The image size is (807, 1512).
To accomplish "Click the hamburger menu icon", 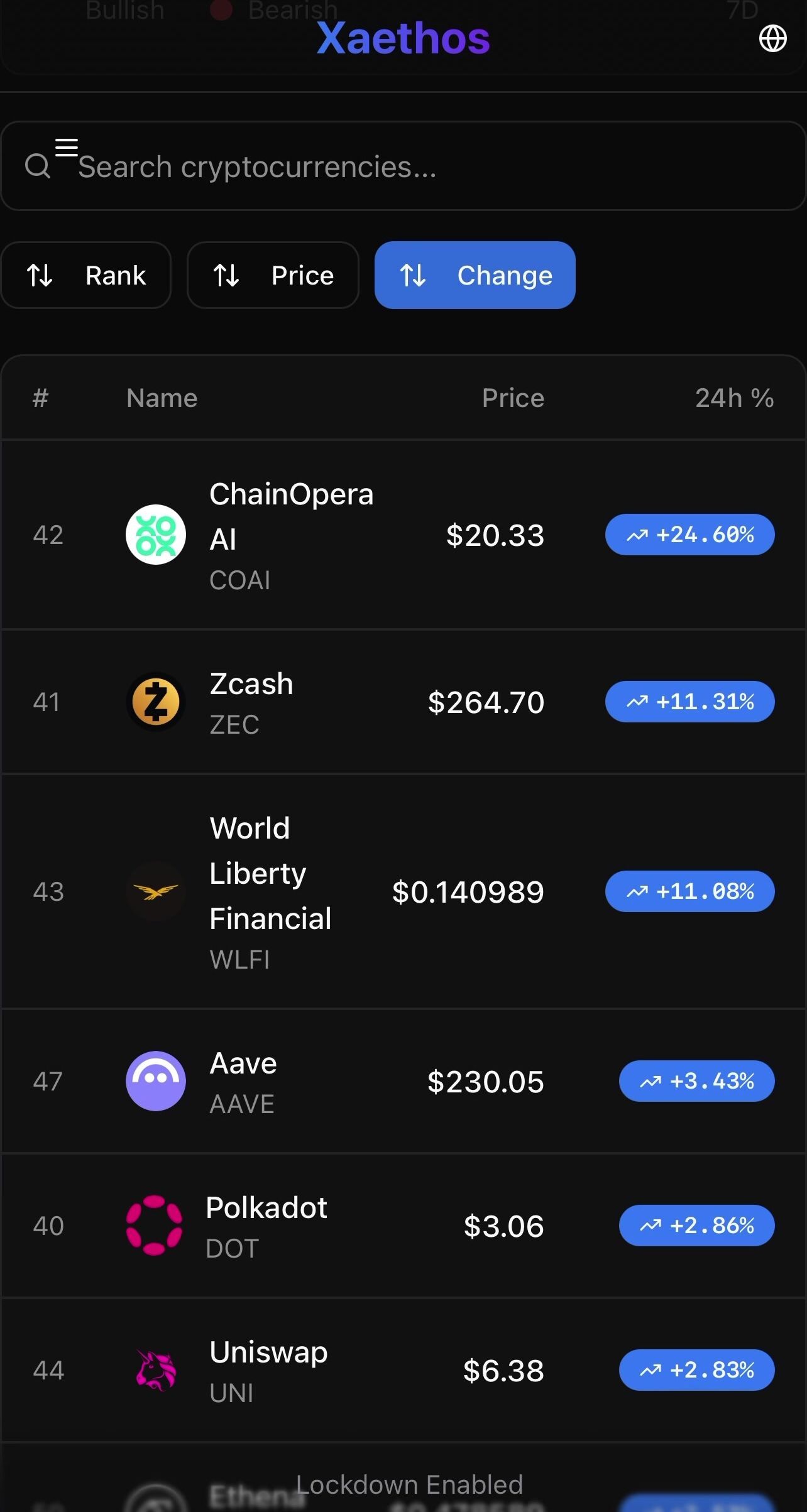I will (67, 147).
